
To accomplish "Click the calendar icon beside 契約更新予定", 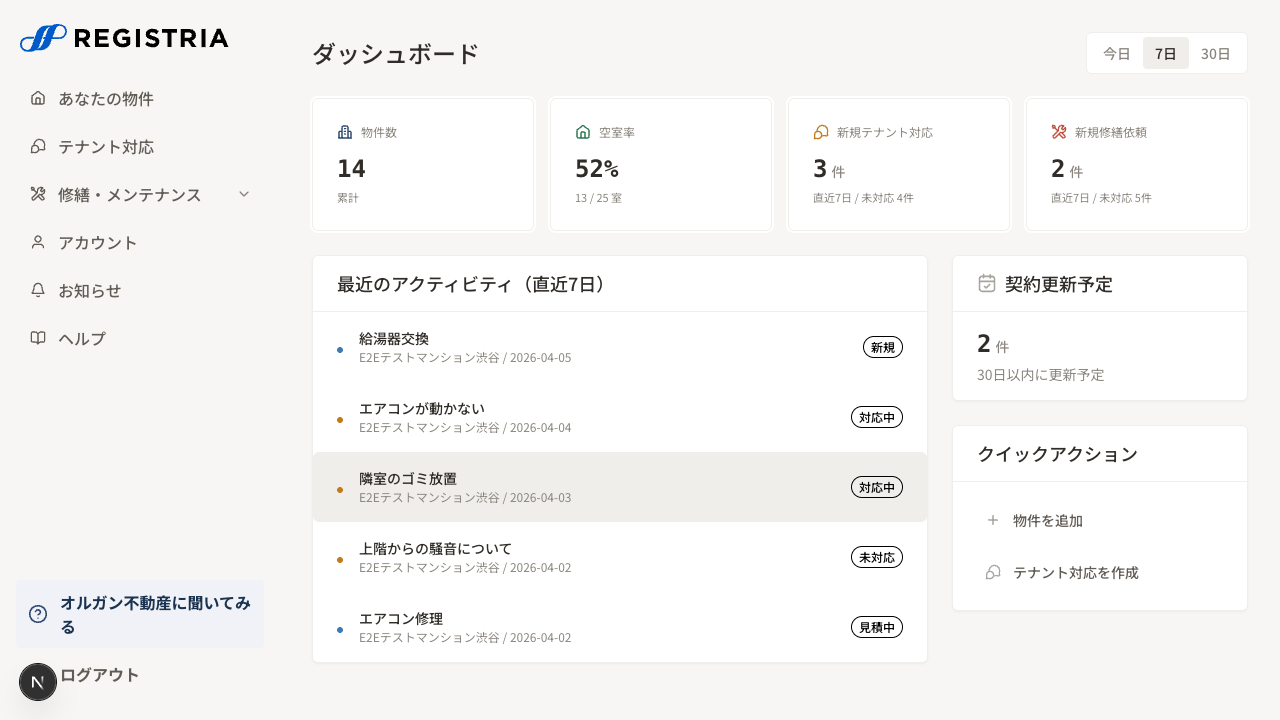I will pos(985,283).
